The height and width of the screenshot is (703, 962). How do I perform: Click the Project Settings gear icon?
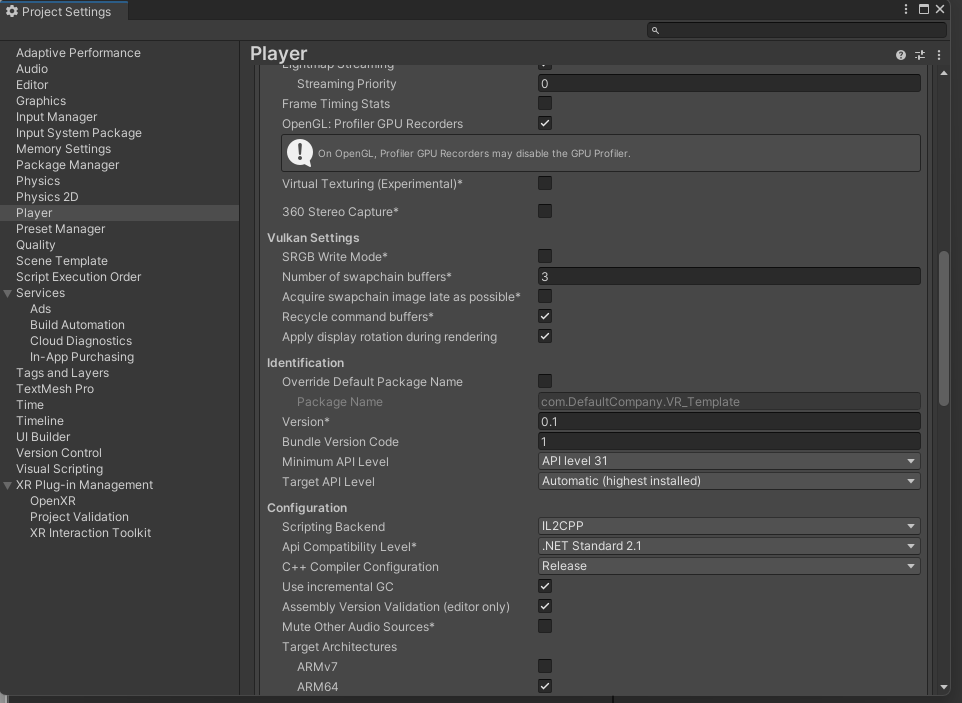pyautogui.click(x=12, y=11)
